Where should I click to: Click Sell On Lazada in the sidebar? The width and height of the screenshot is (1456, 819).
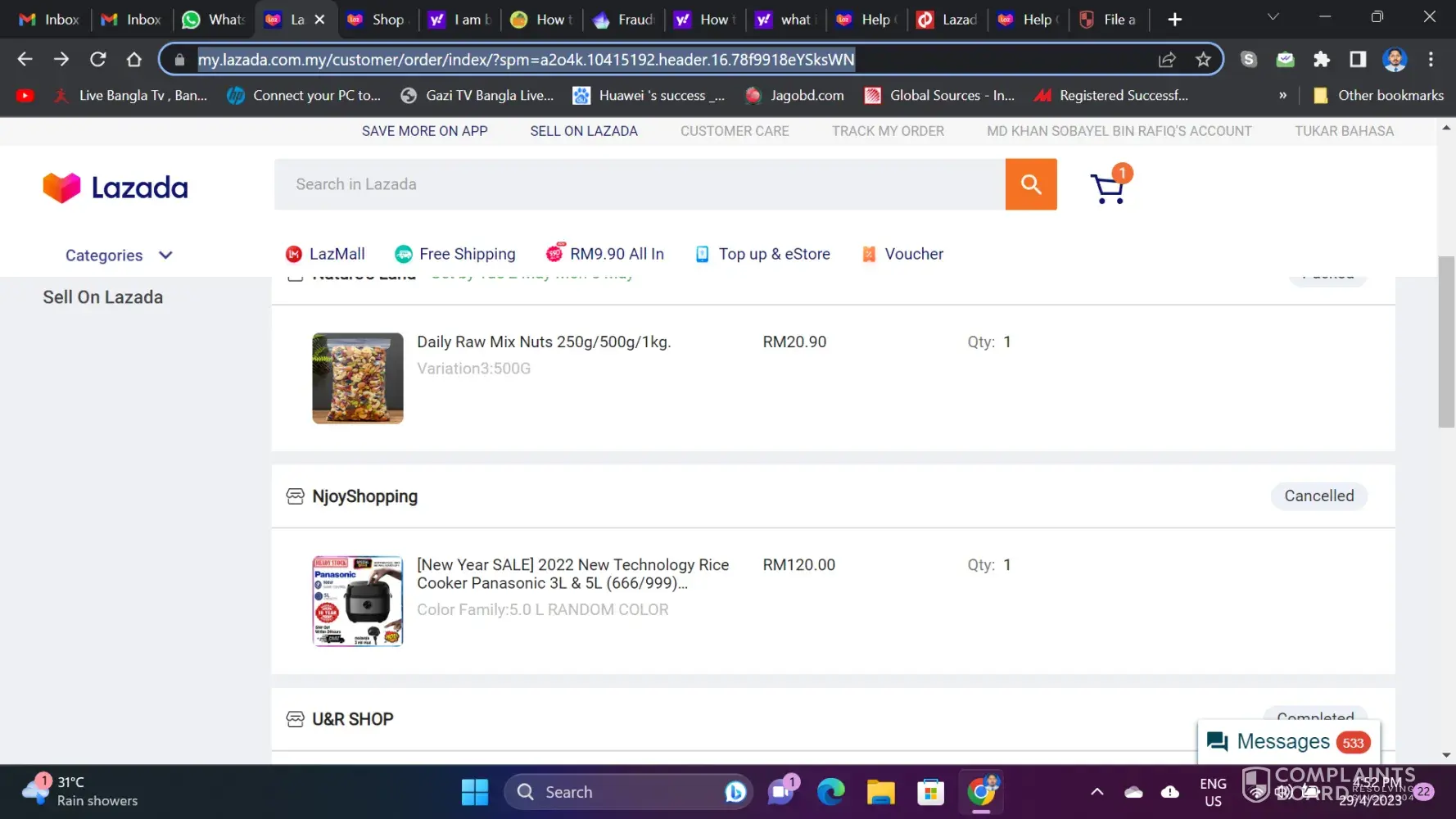(103, 297)
